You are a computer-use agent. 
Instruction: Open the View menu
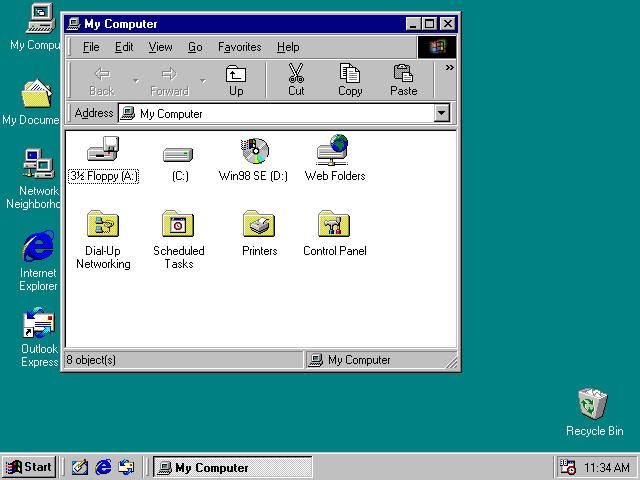tap(160, 47)
